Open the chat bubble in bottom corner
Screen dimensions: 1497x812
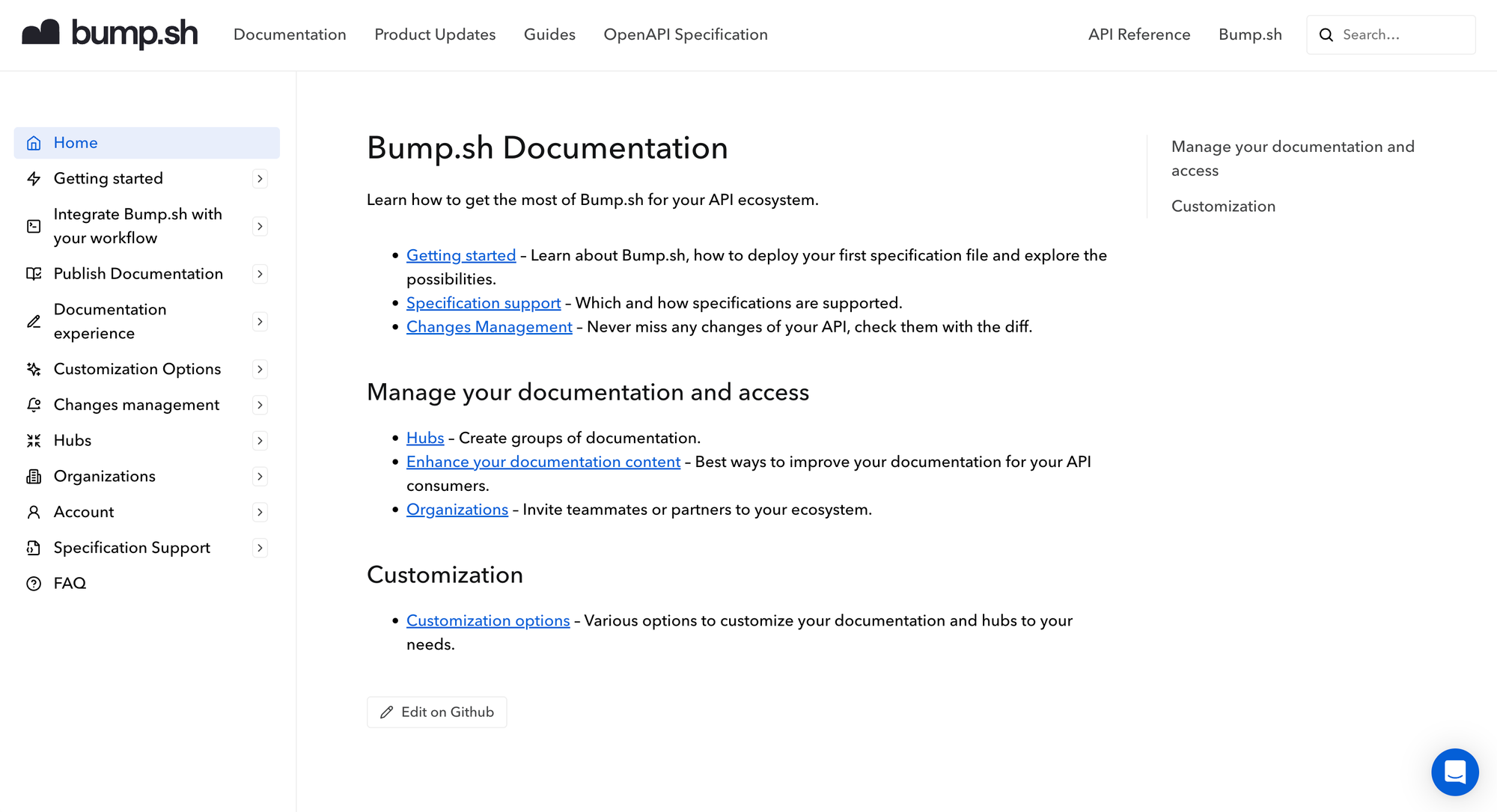[1455, 772]
